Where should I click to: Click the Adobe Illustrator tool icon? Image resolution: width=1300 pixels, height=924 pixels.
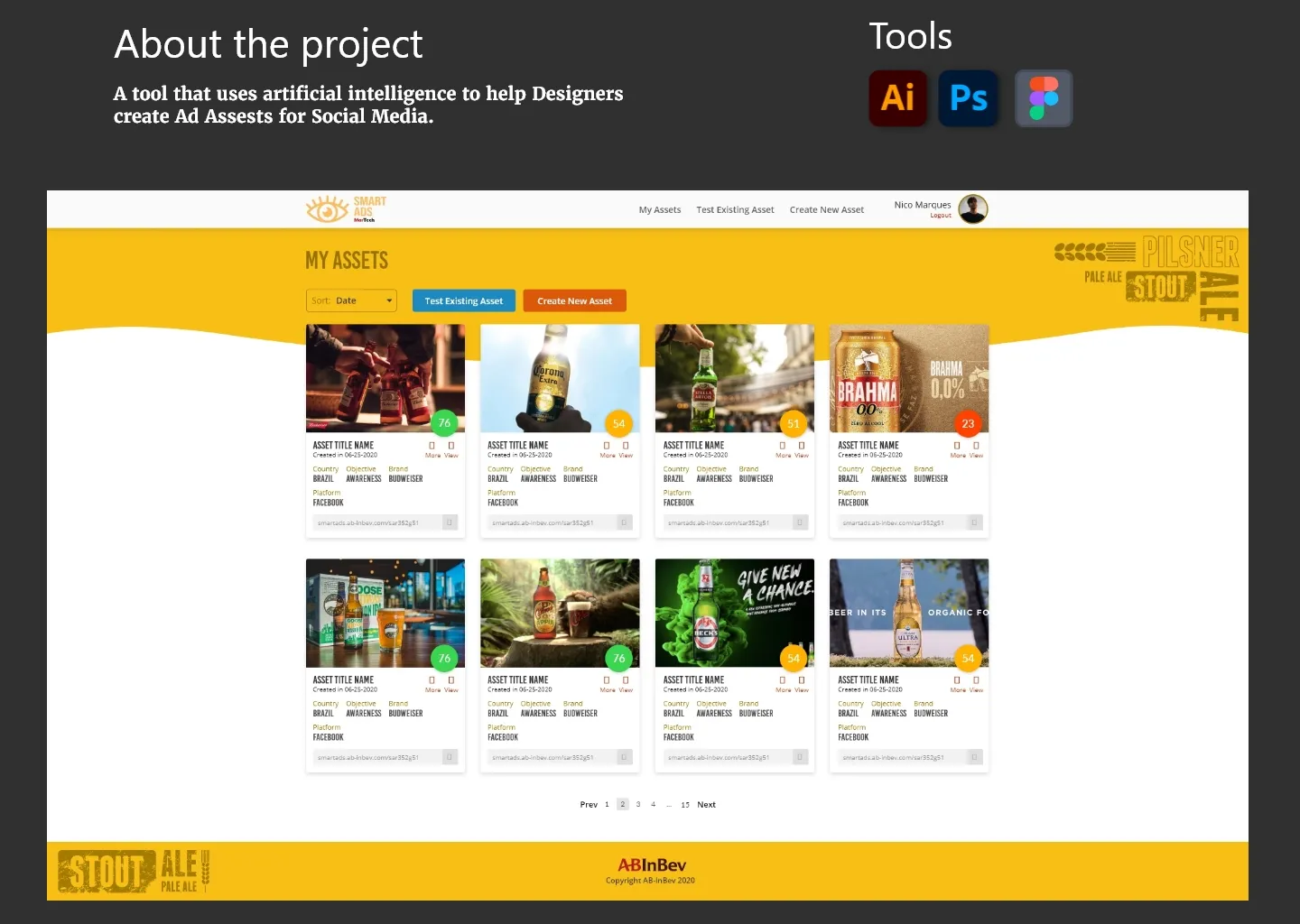pyautogui.click(x=897, y=98)
